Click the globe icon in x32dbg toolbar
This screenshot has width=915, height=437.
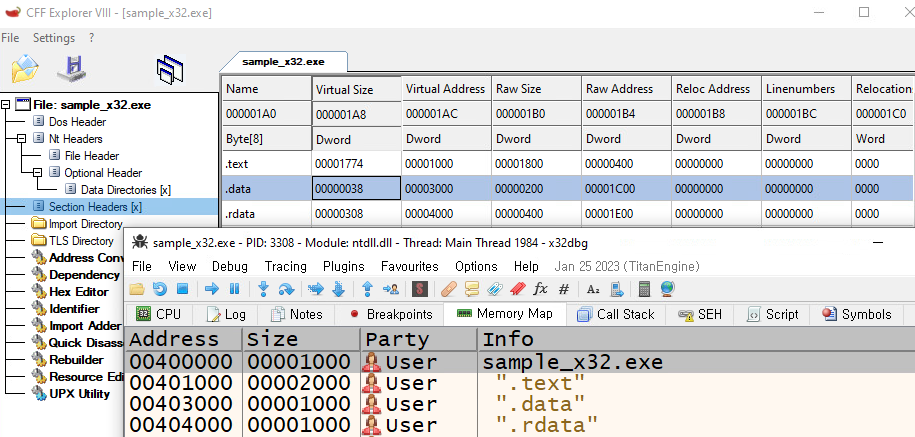668,289
